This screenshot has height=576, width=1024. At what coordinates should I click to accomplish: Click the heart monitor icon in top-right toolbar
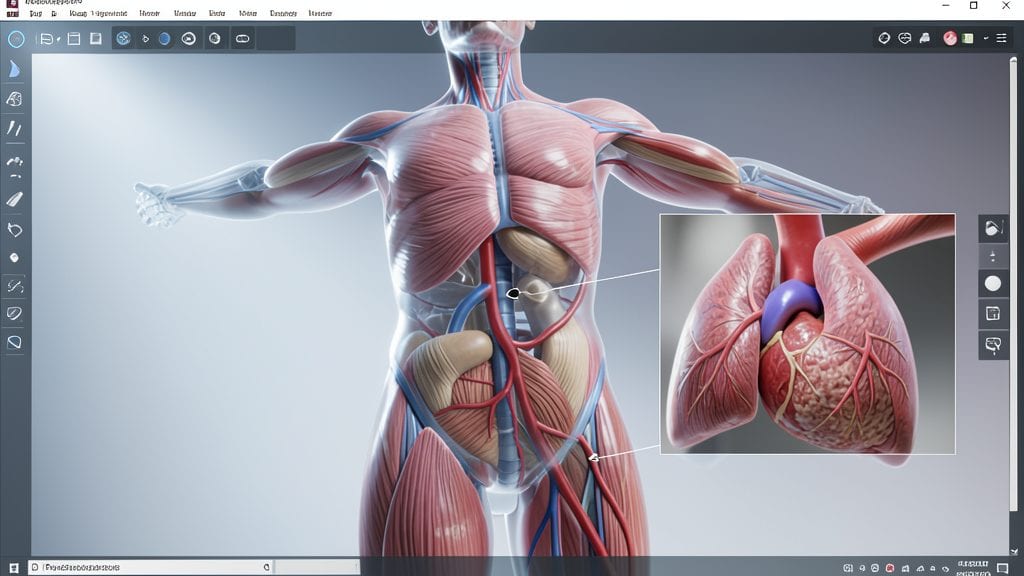904,39
